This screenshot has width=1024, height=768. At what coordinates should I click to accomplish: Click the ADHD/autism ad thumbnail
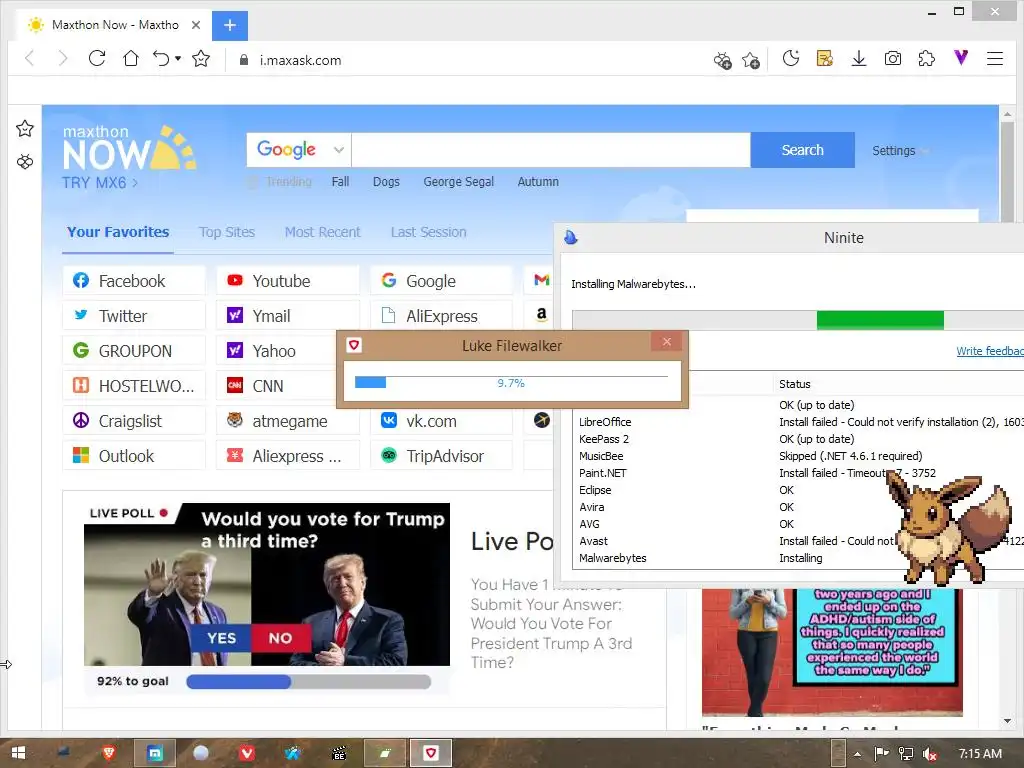tap(832, 652)
